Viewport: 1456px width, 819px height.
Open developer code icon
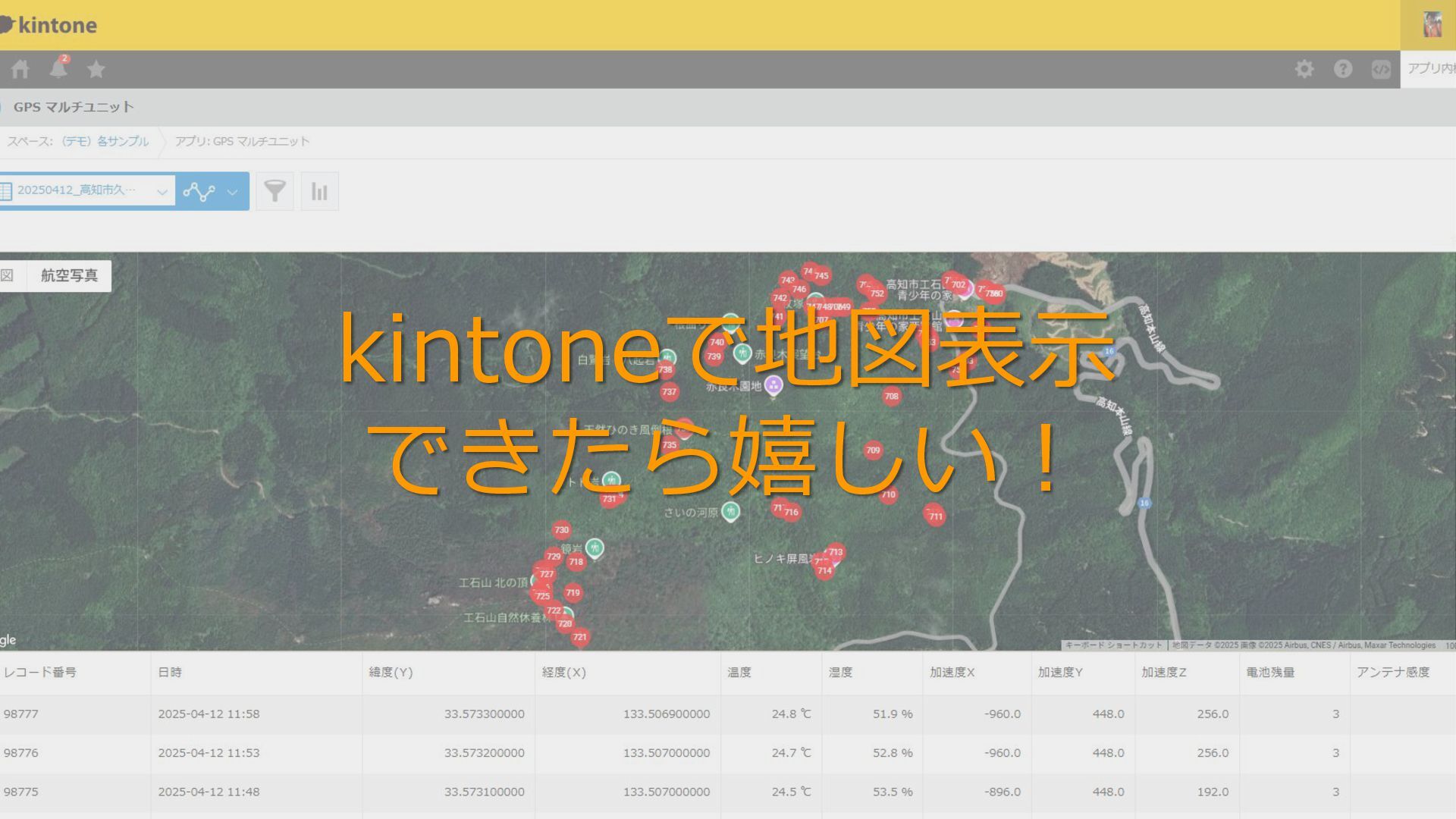click(x=1381, y=69)
